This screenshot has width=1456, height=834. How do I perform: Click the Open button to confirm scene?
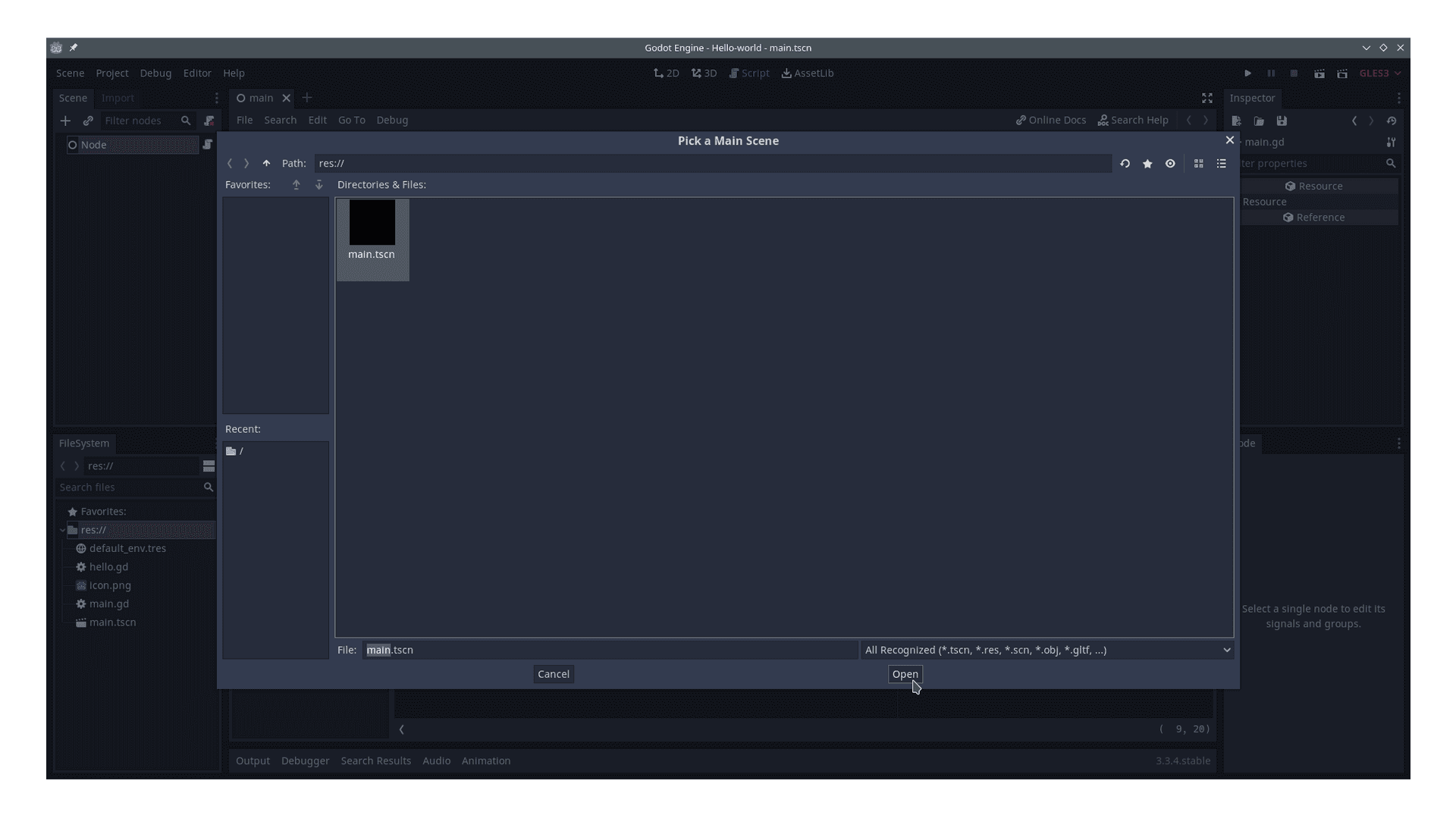pos(905,673)
